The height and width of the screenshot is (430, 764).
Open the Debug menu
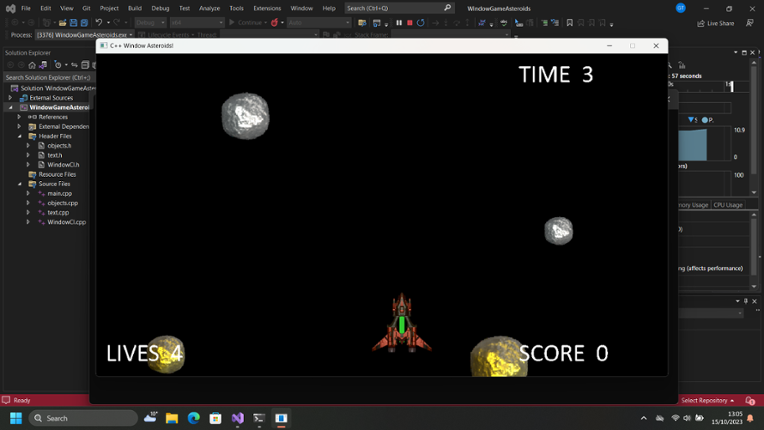point(160,8)
